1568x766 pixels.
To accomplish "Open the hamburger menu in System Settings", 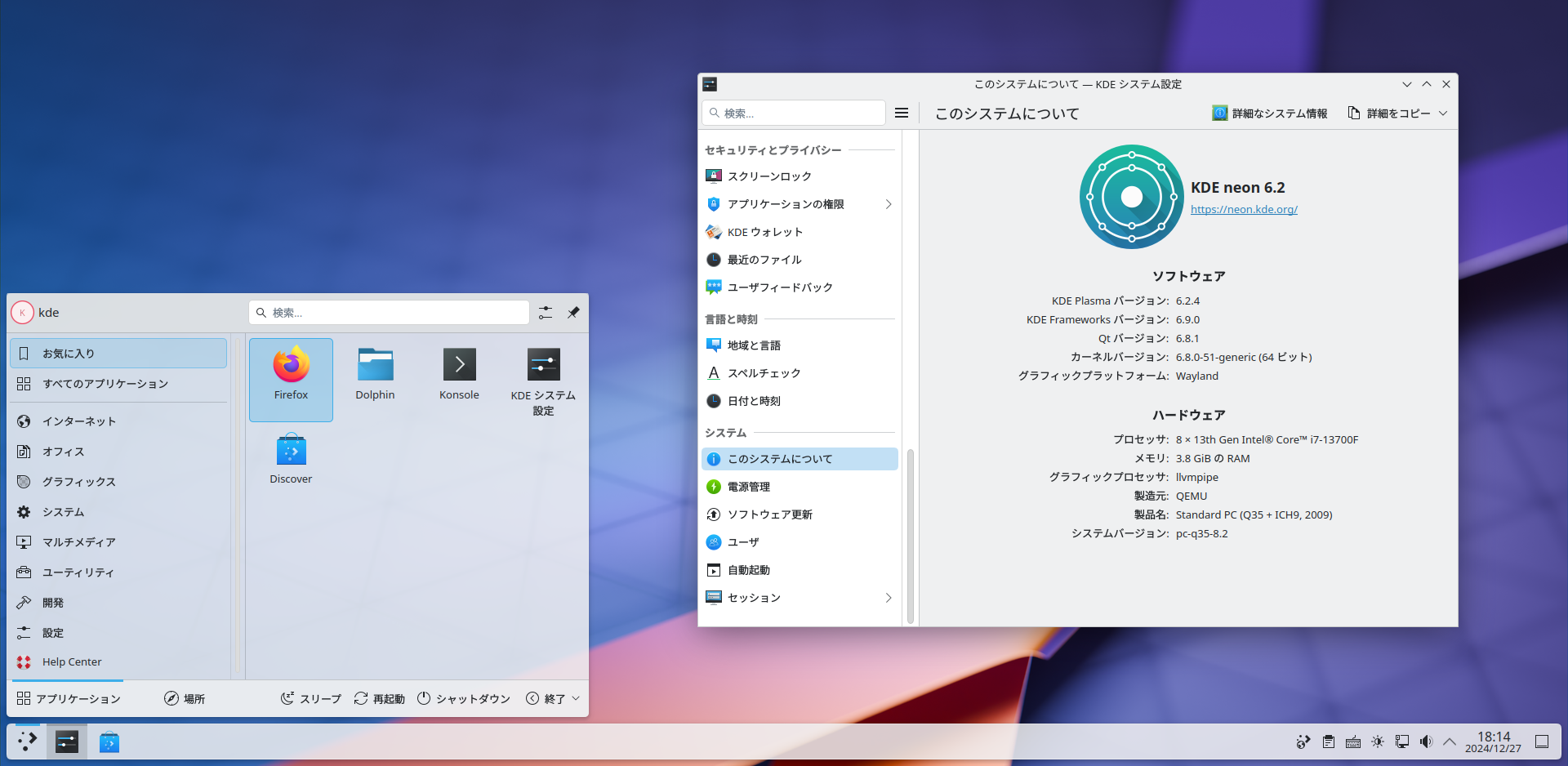I will point(902,114).
